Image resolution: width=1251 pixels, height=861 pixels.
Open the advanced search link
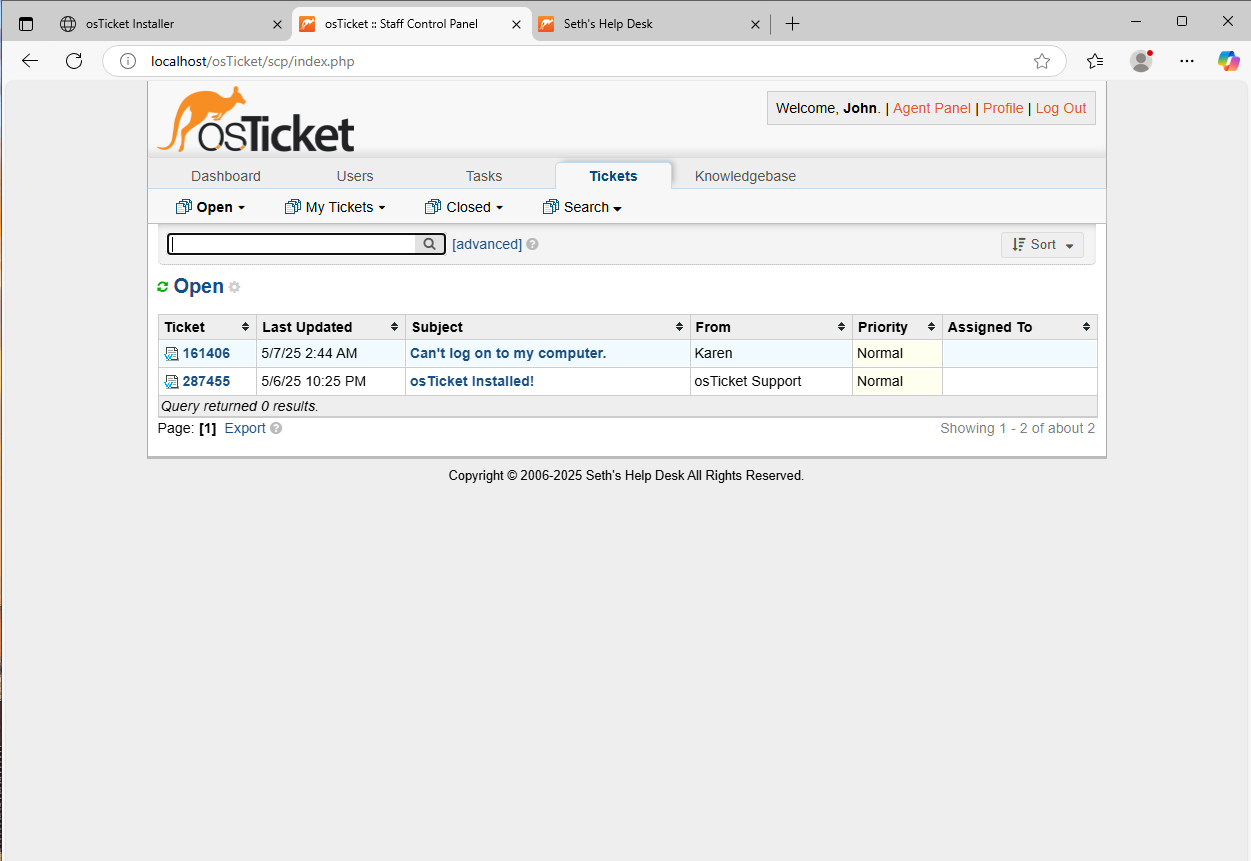[487, 243]
